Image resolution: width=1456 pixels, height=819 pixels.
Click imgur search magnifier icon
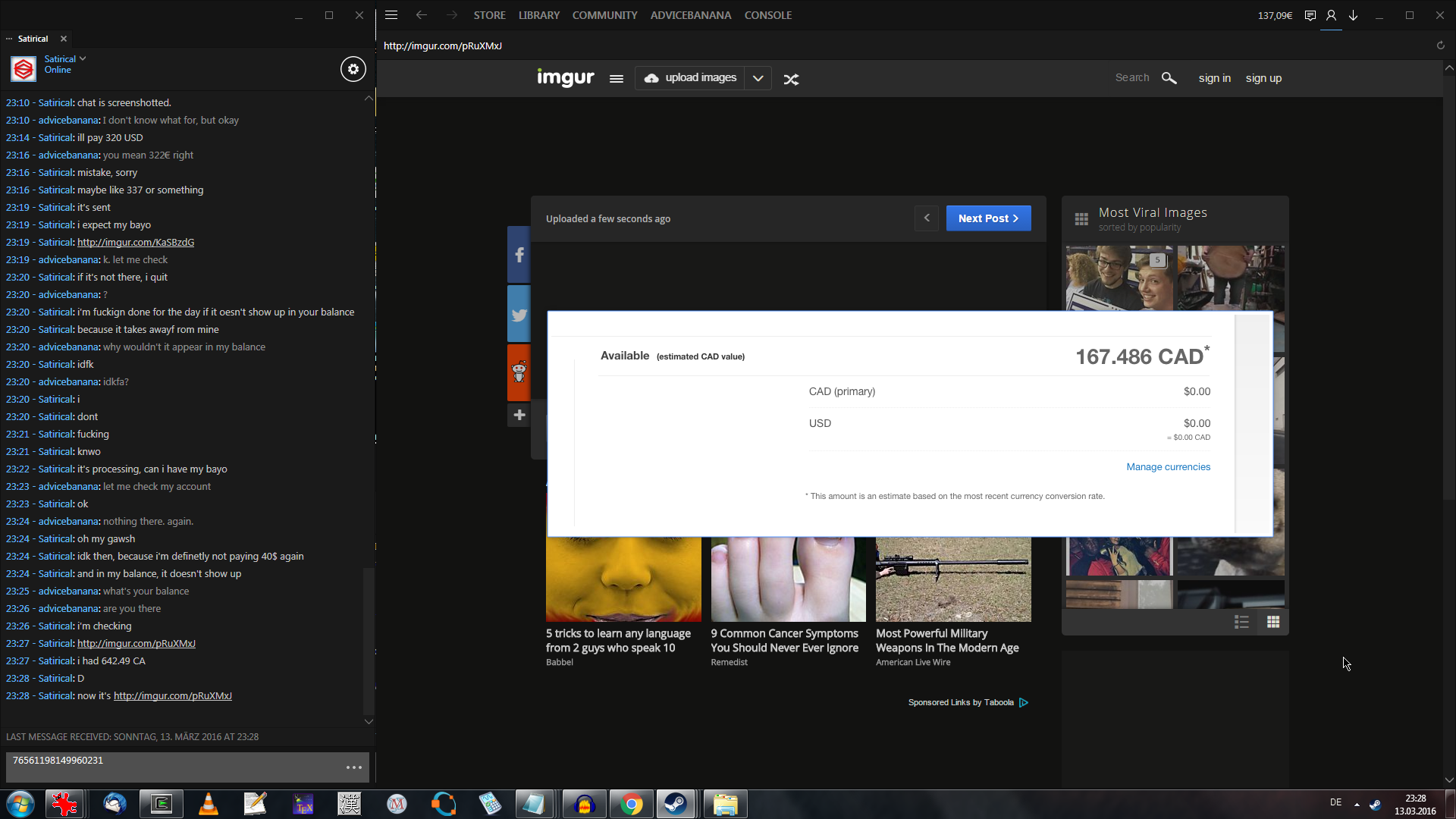pyautogui.click(x=1169, y=78)
